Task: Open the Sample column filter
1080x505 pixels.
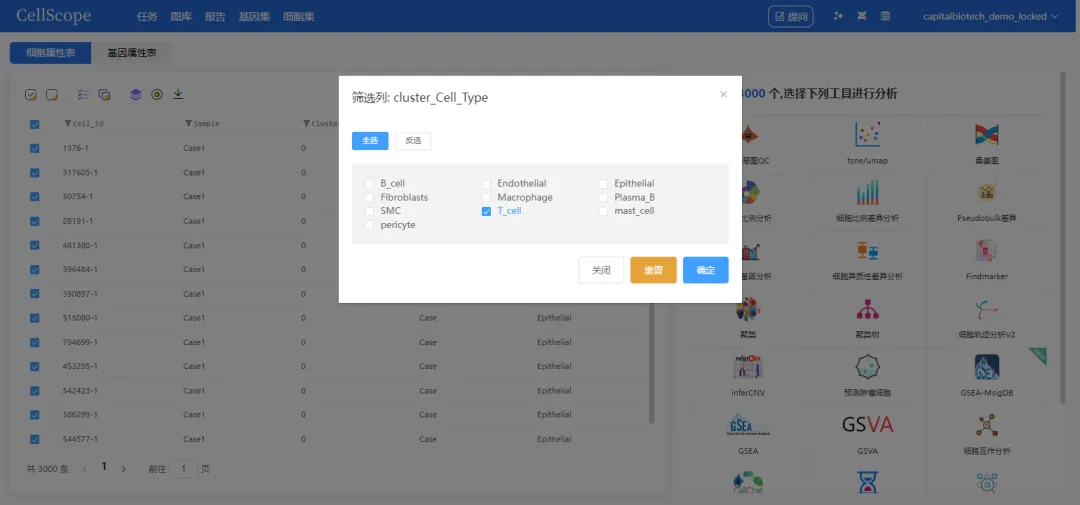Action: 188,124
